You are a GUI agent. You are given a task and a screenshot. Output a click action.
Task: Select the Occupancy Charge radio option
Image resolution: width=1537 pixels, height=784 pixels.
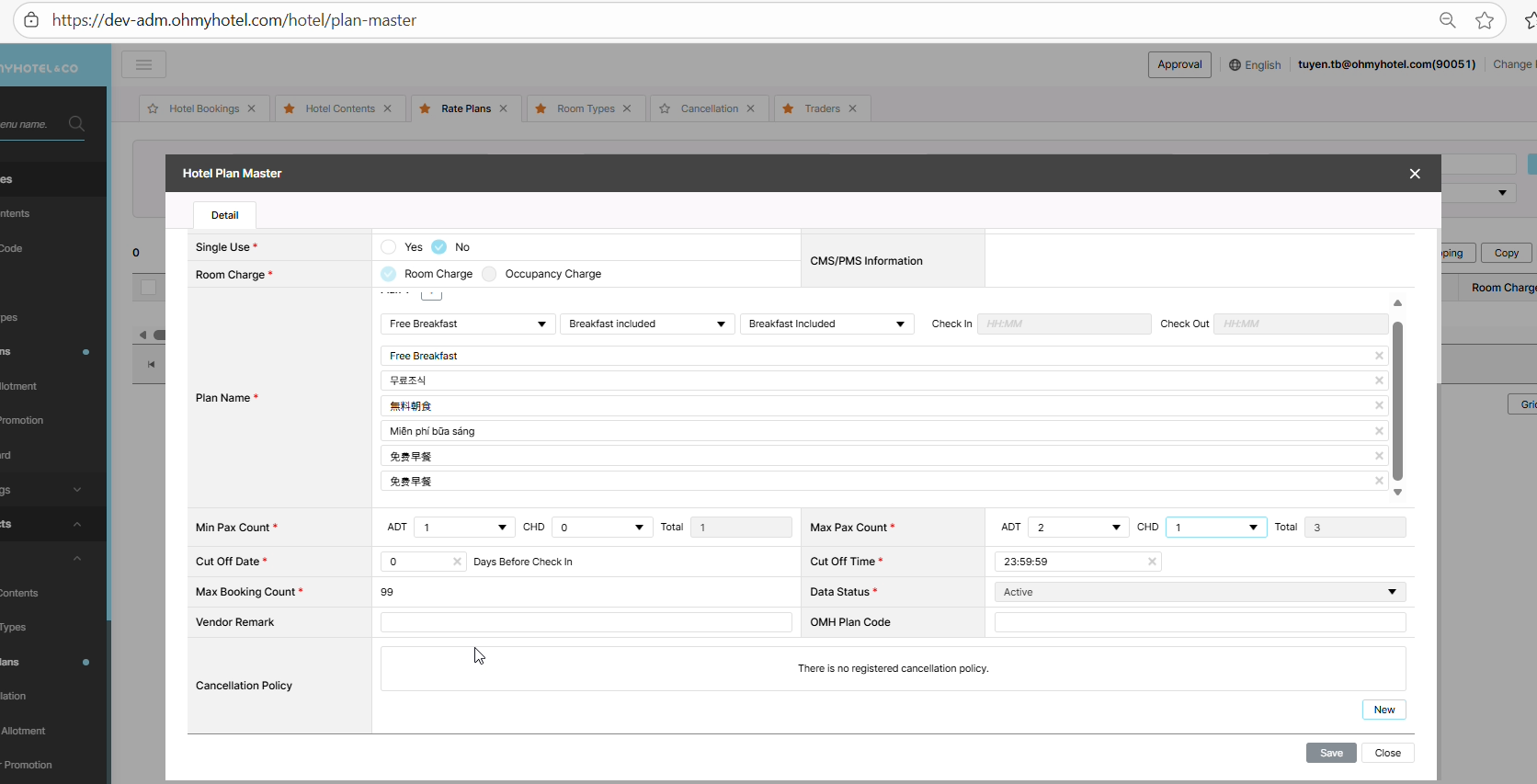point(490,274)
